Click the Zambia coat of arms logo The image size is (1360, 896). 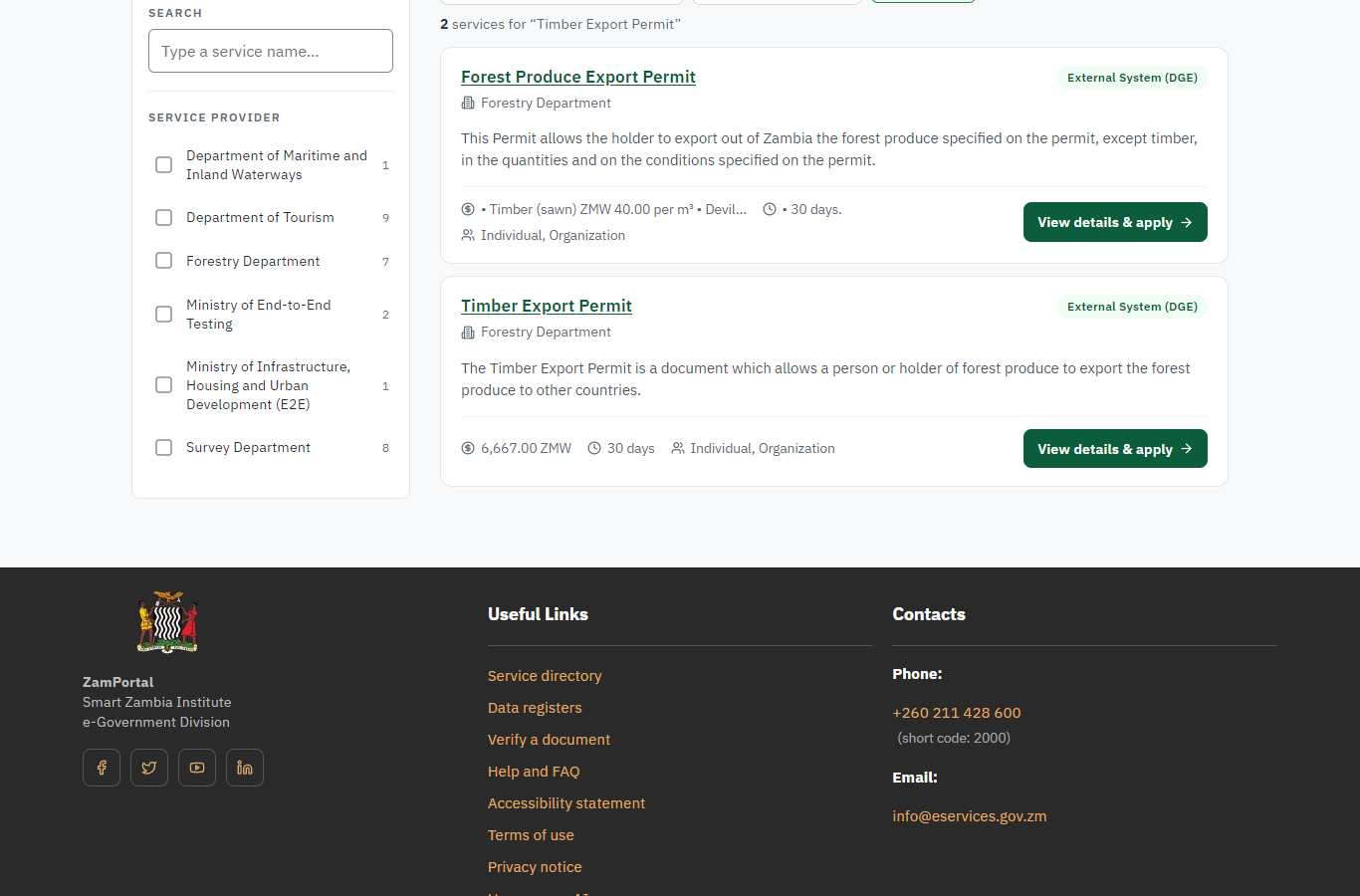click(x=167, y=622)
